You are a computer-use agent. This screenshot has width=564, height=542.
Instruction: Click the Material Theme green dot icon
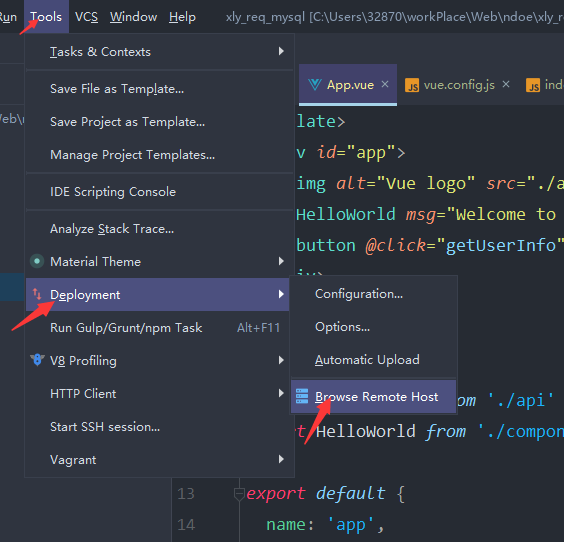pos(37,261)
